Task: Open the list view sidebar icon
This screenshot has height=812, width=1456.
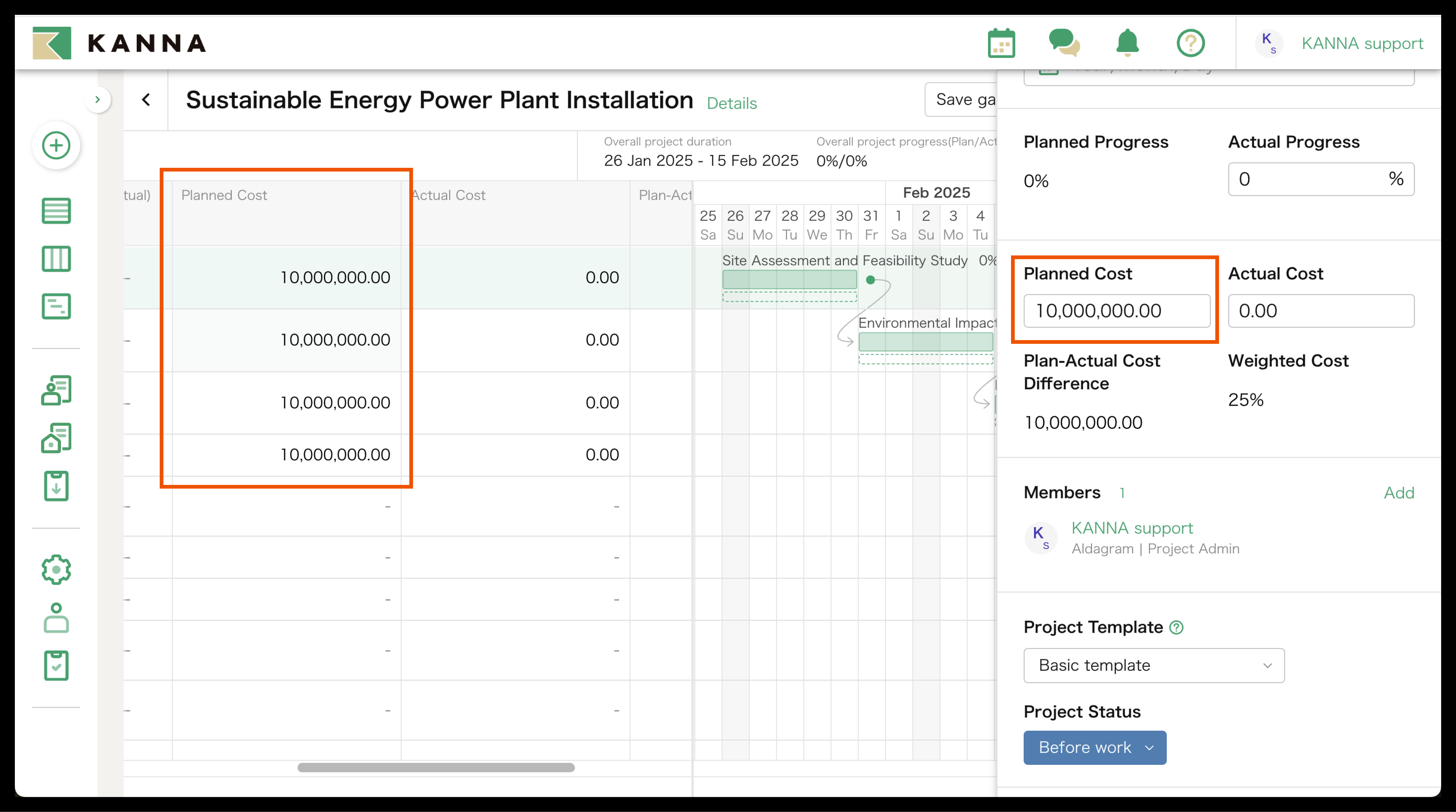Action: 56,211
